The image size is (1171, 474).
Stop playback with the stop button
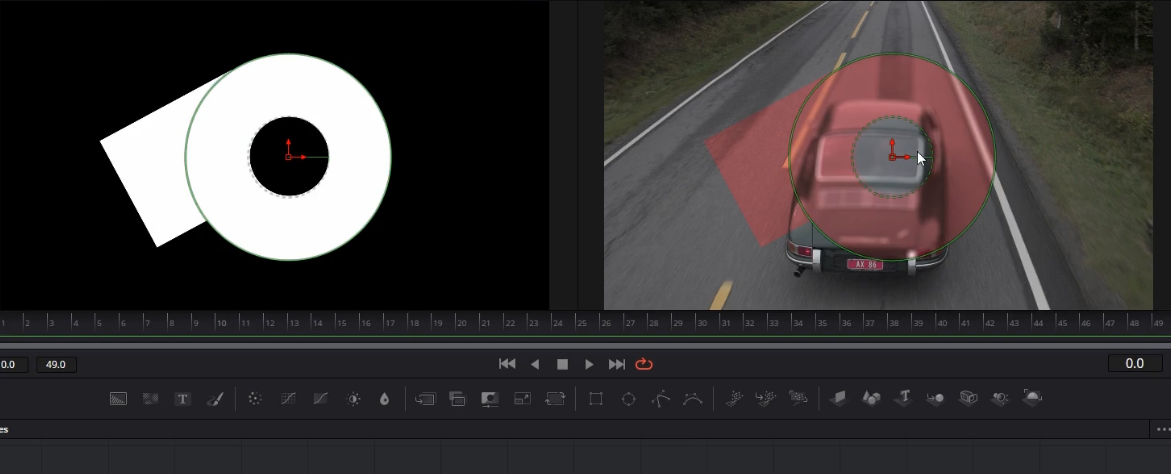562,364
